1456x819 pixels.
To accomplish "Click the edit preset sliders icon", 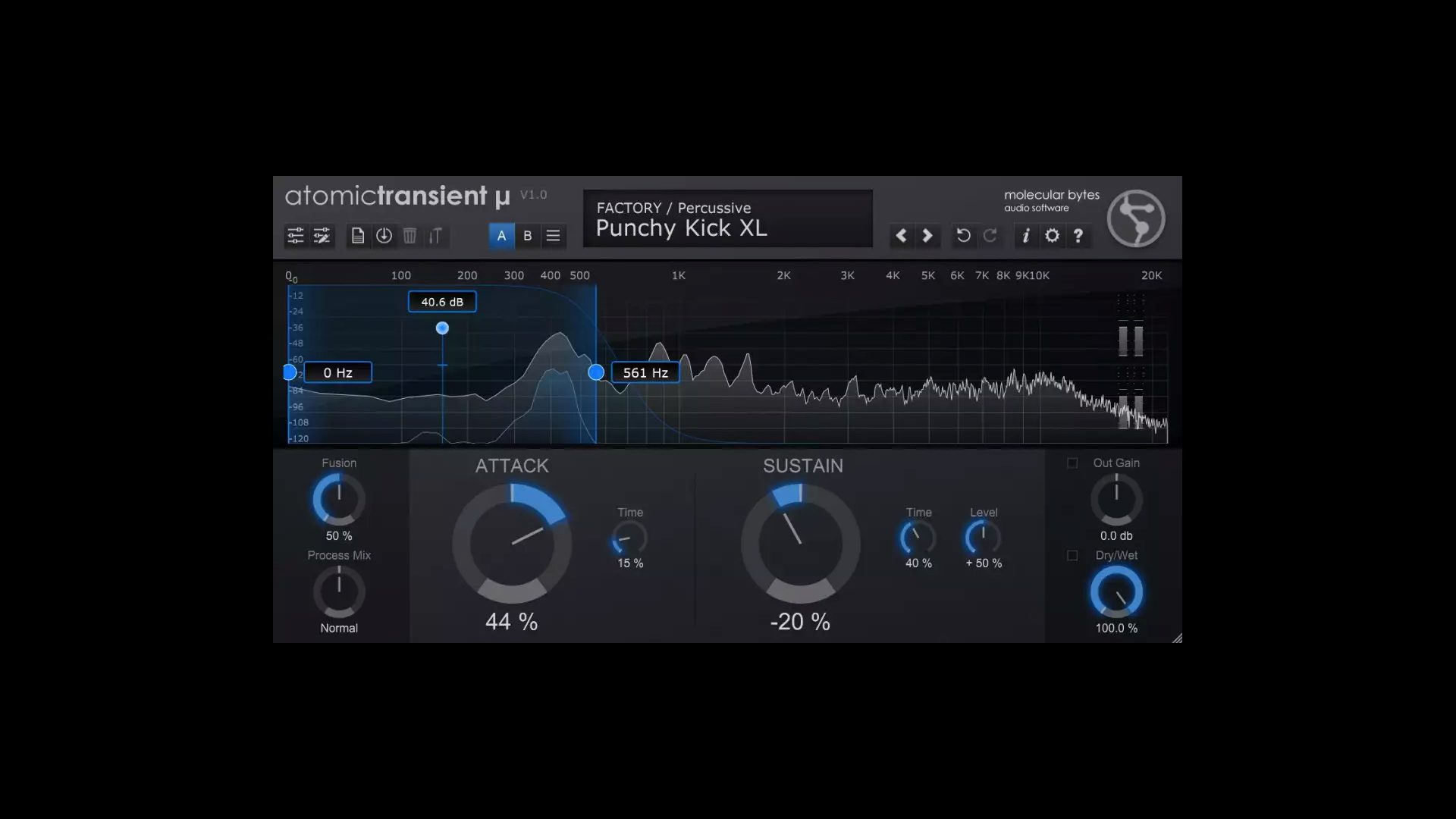I will pyautogui.click(x=322, y=236).
